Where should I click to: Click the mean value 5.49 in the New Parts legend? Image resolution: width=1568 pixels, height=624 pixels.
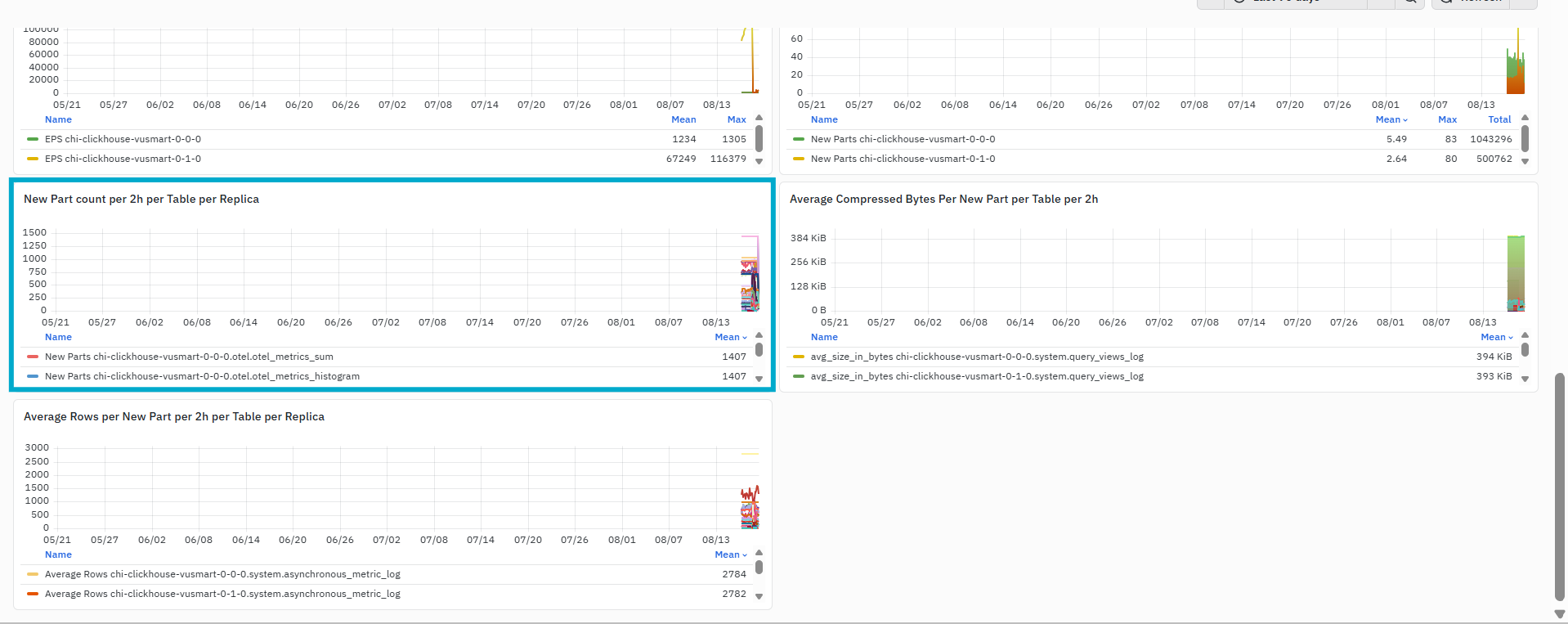1396,139
